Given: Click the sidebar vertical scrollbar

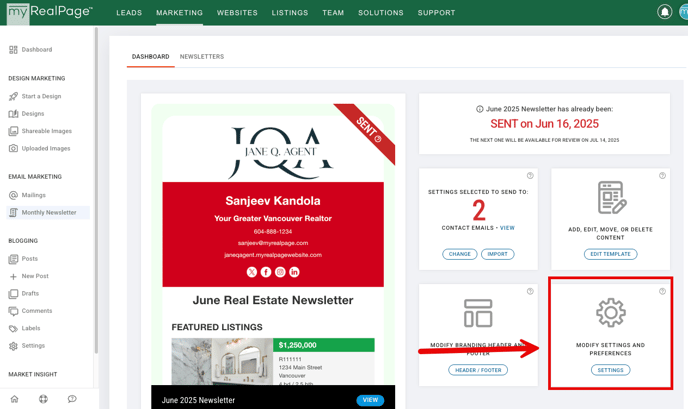Looking at the screenshot, I should point(96,191).
